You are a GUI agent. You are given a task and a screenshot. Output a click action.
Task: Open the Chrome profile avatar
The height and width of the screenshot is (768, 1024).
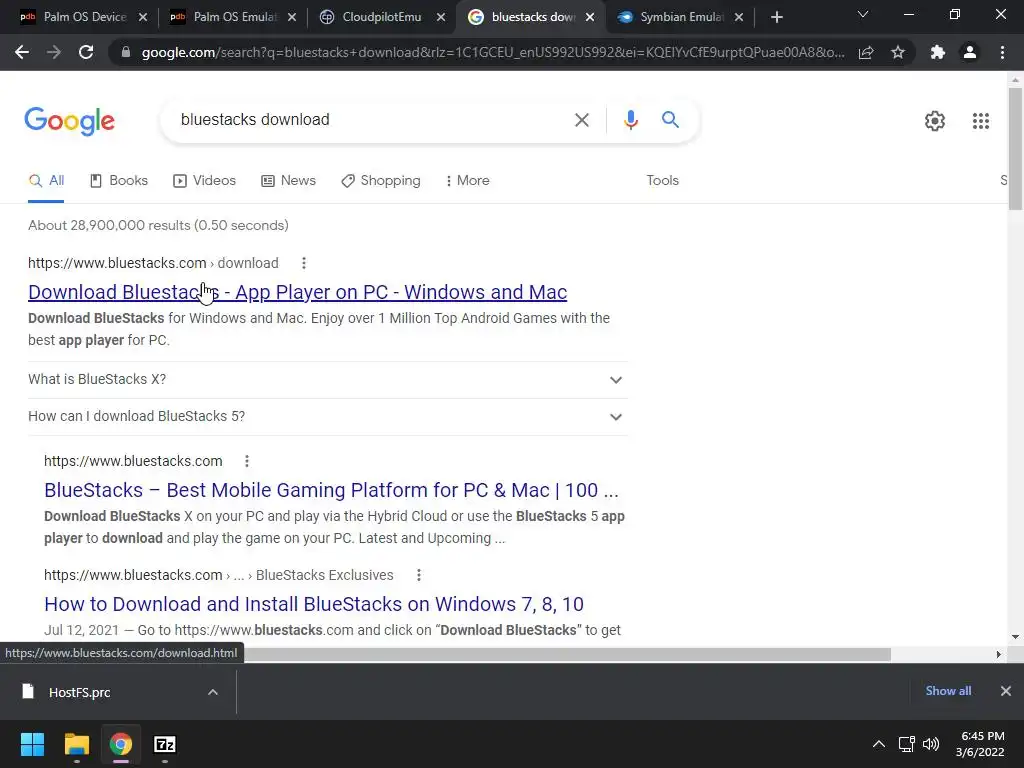970,52
